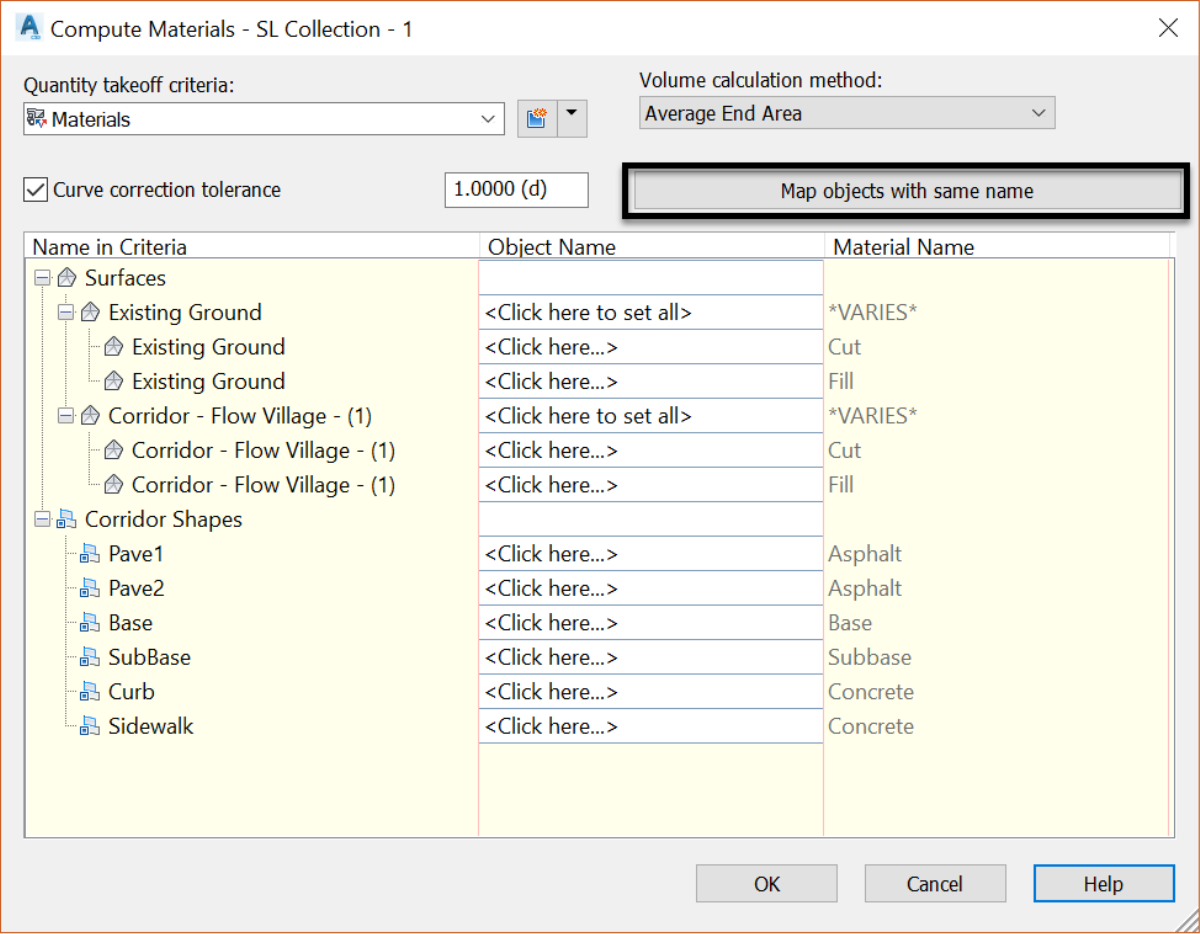This screenshot has width=1200, height=934.
Task: Click the Sidewalk shape icon
Action: [x=90, y=726]
